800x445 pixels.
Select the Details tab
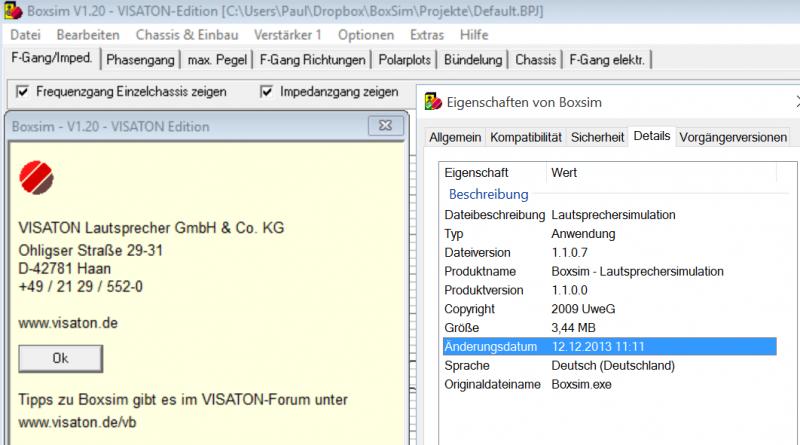point(652,136)
